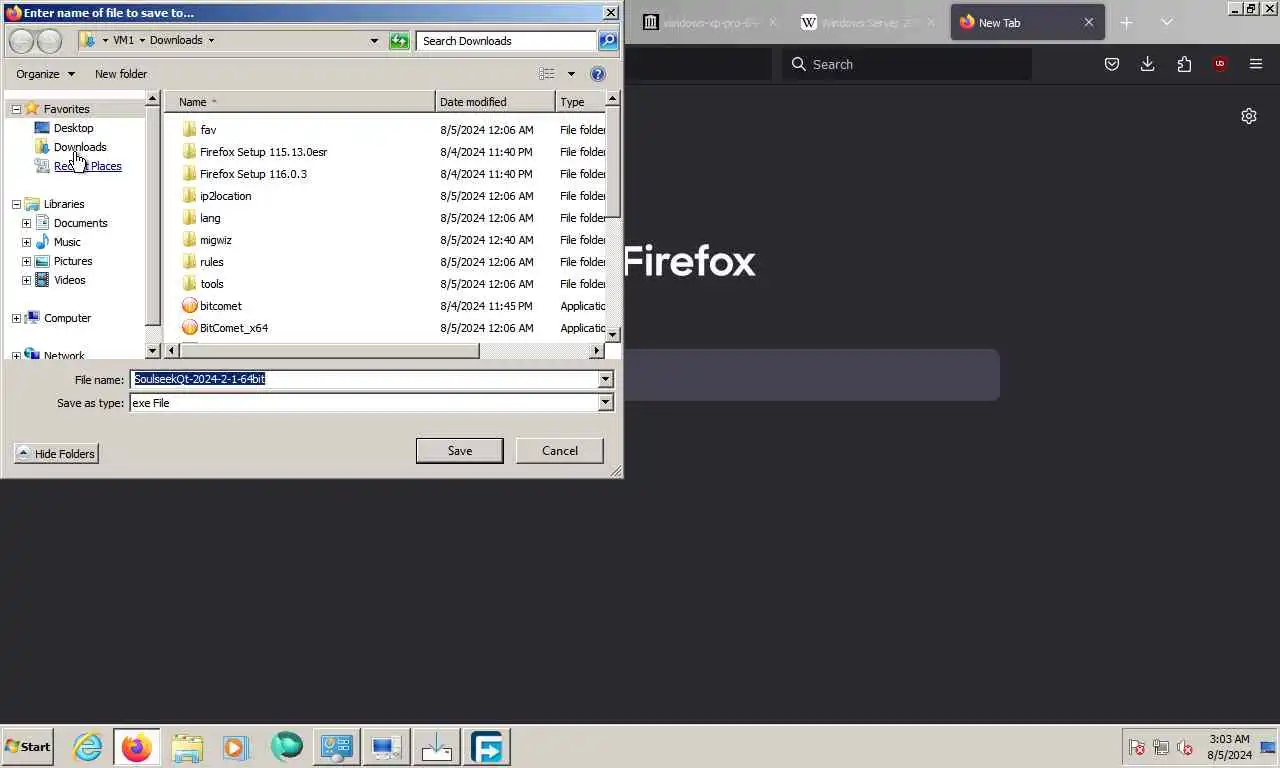Open Firefox hamburger application menu
The height and width of the screenshot is (768, 1280).
pyautogui.click(x=1256, y=64)
